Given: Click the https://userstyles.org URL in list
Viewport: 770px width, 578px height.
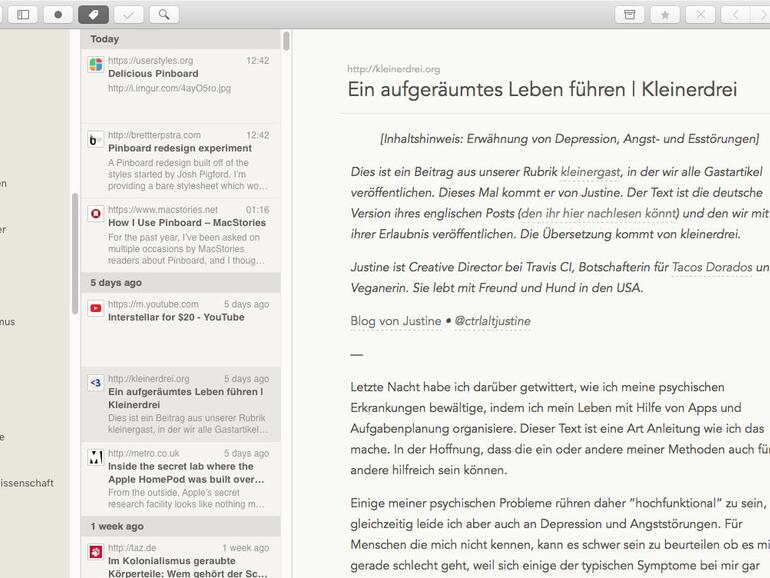Looking at the screenshot, I should (150, 61).
